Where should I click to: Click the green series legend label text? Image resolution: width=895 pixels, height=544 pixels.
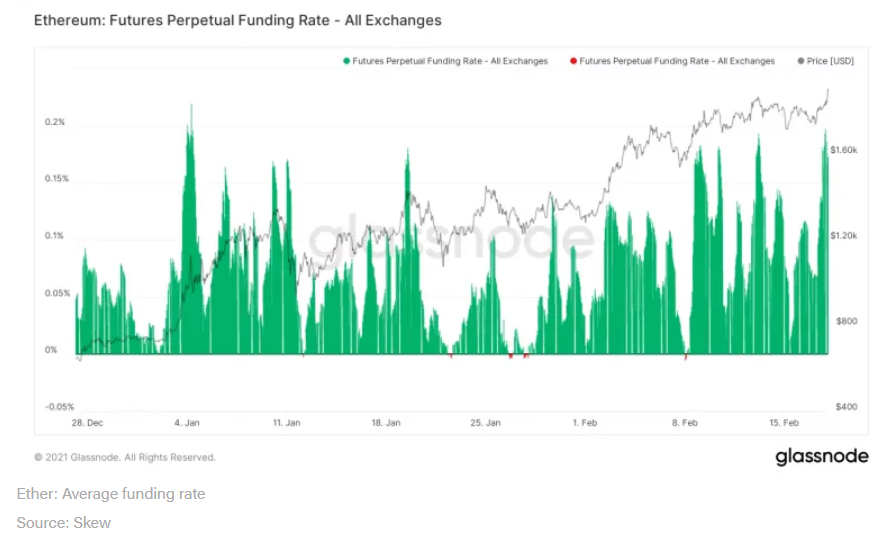(x=450, y=61)
